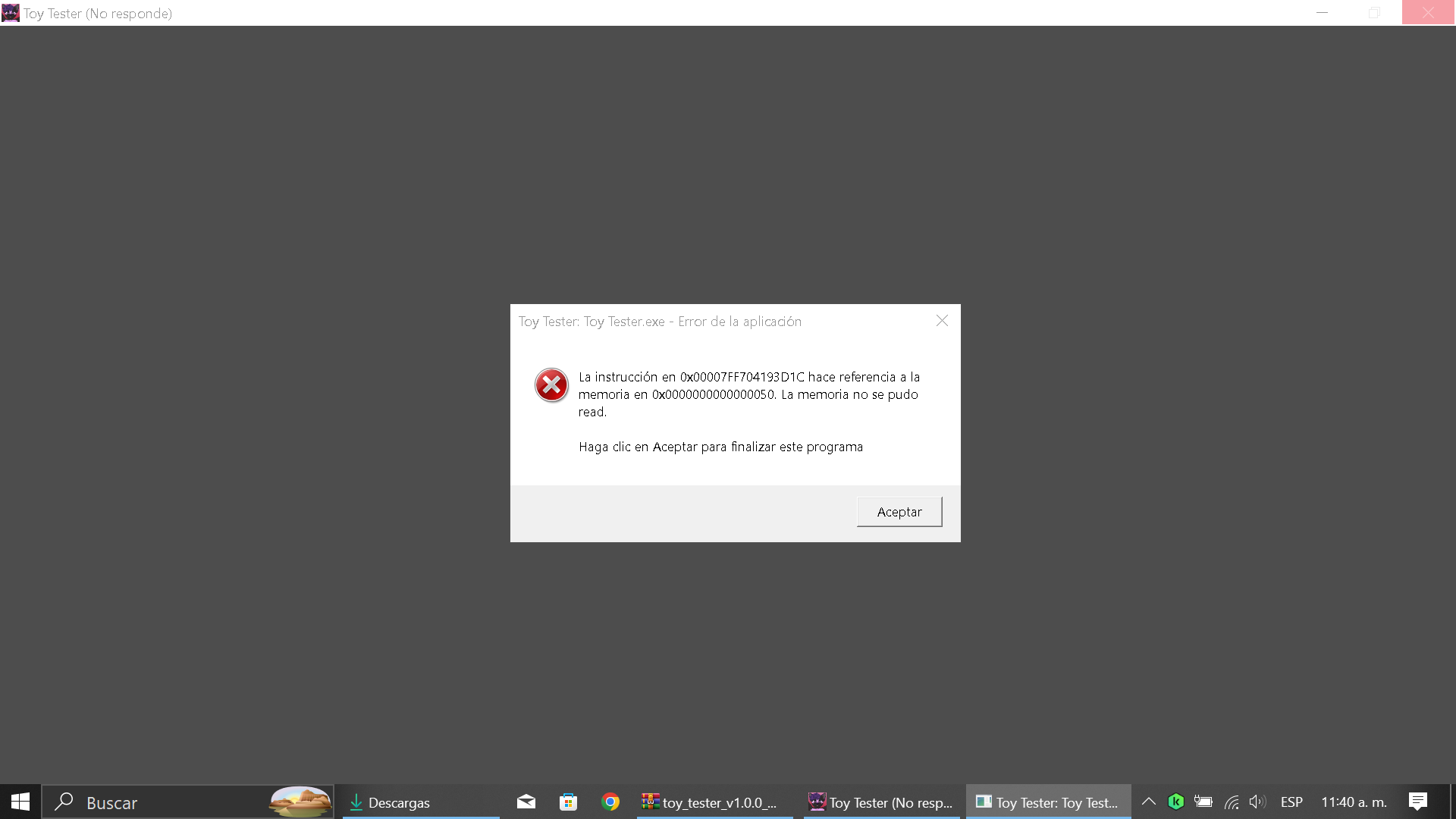The image size is (1456, 819).
Task: Close the error dialog with X
Action: click(942, 321)
